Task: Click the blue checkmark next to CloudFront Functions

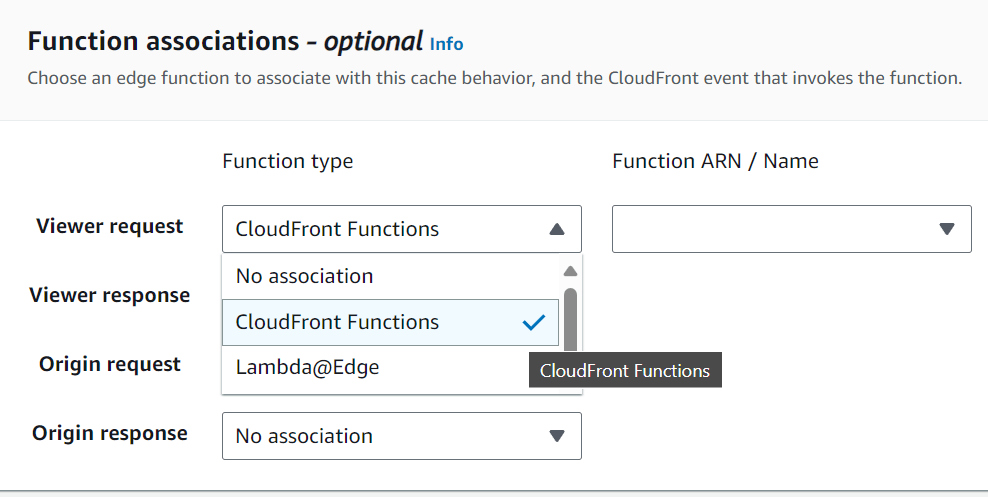Action: click(x=534, y=322)
